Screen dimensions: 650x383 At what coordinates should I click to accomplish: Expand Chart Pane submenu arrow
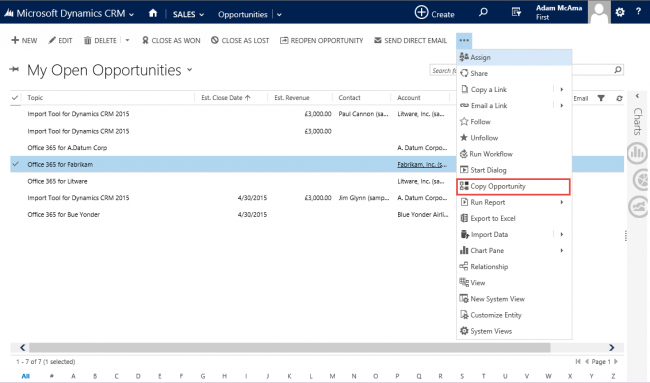tap(562, 250)
